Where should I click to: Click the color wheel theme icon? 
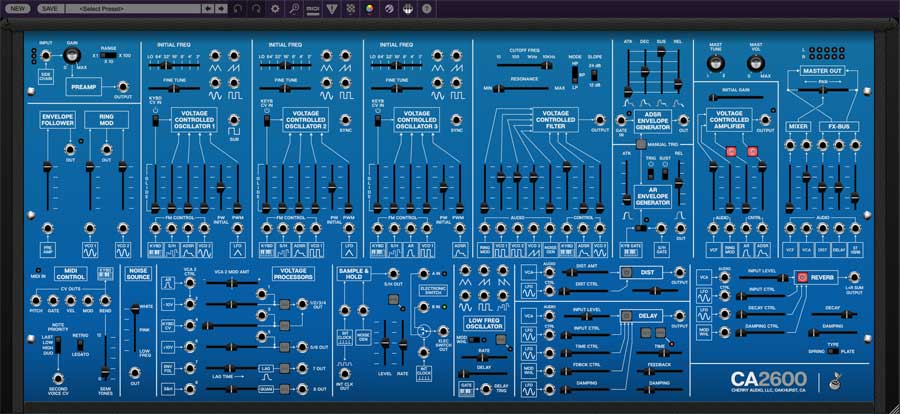coord(369,9)
